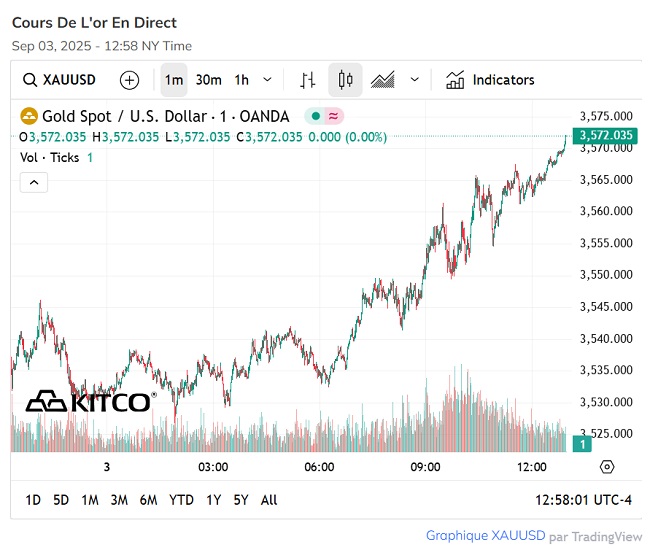Switch to 30m timeframe
Viewport: 650px width, 550px height.
(209, 80)
